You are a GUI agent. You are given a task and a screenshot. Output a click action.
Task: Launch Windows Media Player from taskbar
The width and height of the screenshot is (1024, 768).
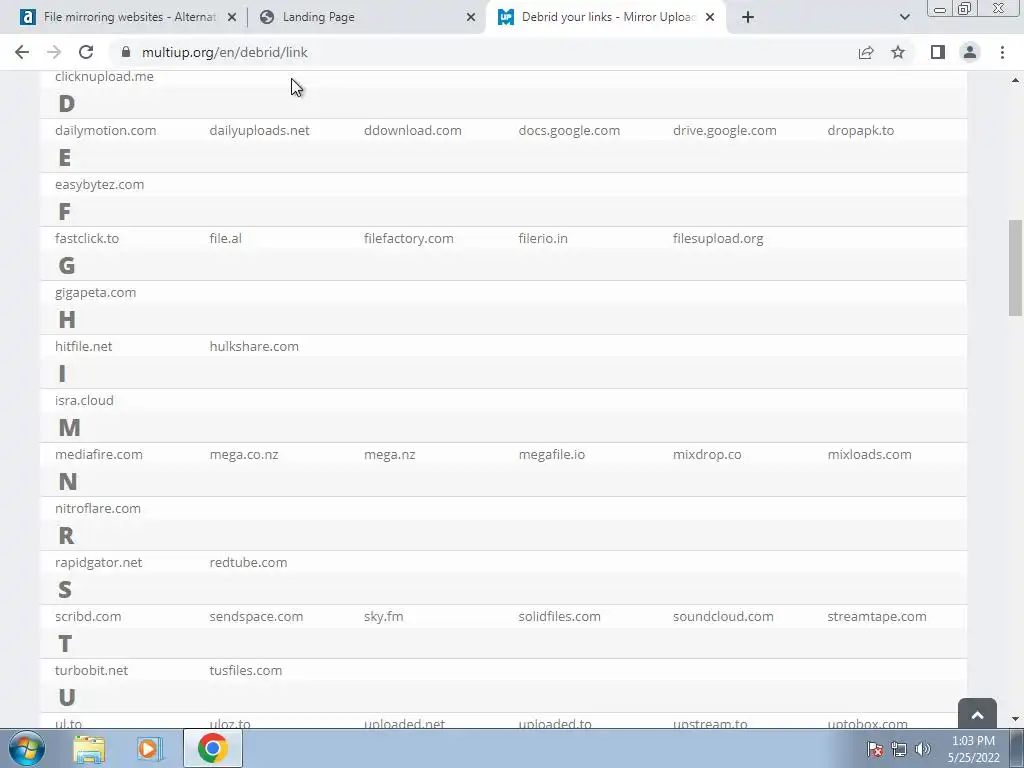click(x=149, y=749)
